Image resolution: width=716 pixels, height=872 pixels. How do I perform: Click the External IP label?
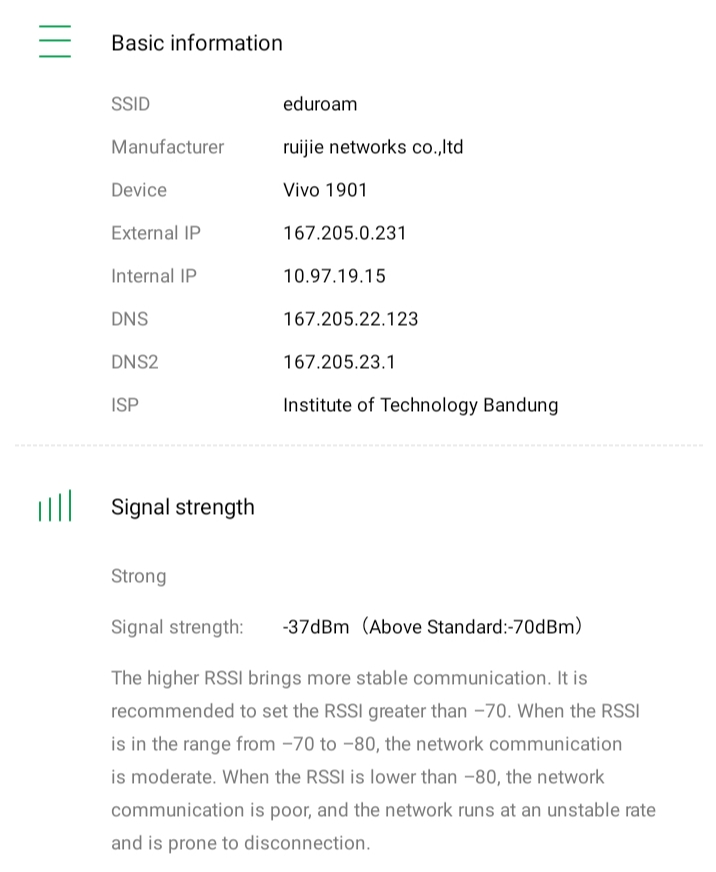156,233
